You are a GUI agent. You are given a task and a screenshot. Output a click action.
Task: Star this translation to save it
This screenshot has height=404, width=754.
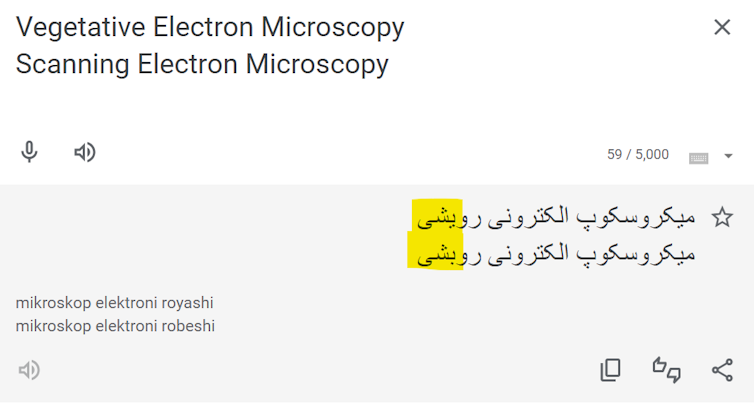(722, 217)
